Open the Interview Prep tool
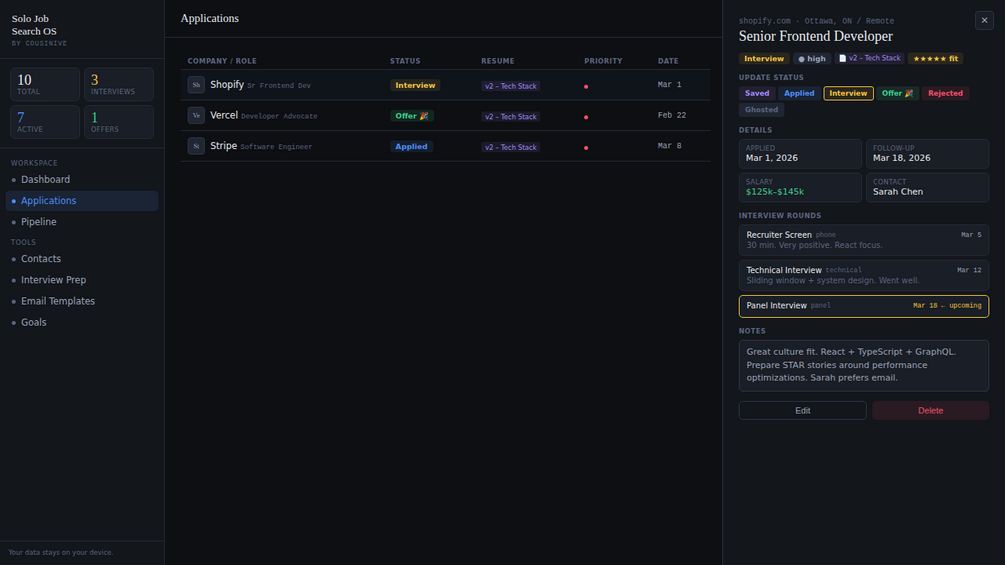Screen dimensions: 1005x565 tap(82, 280)
